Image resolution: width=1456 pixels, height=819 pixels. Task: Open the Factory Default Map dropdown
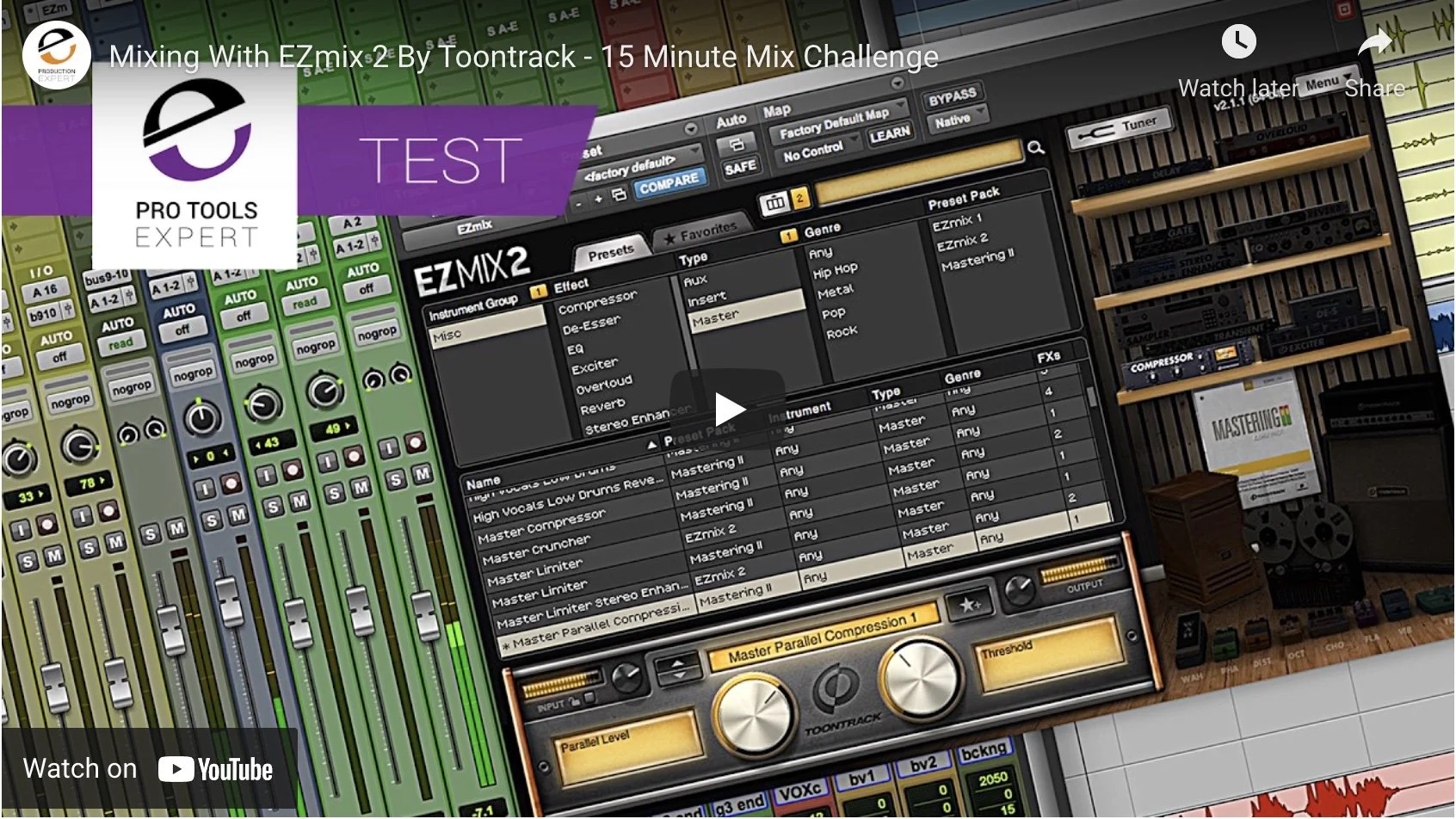tap(839, 122)
